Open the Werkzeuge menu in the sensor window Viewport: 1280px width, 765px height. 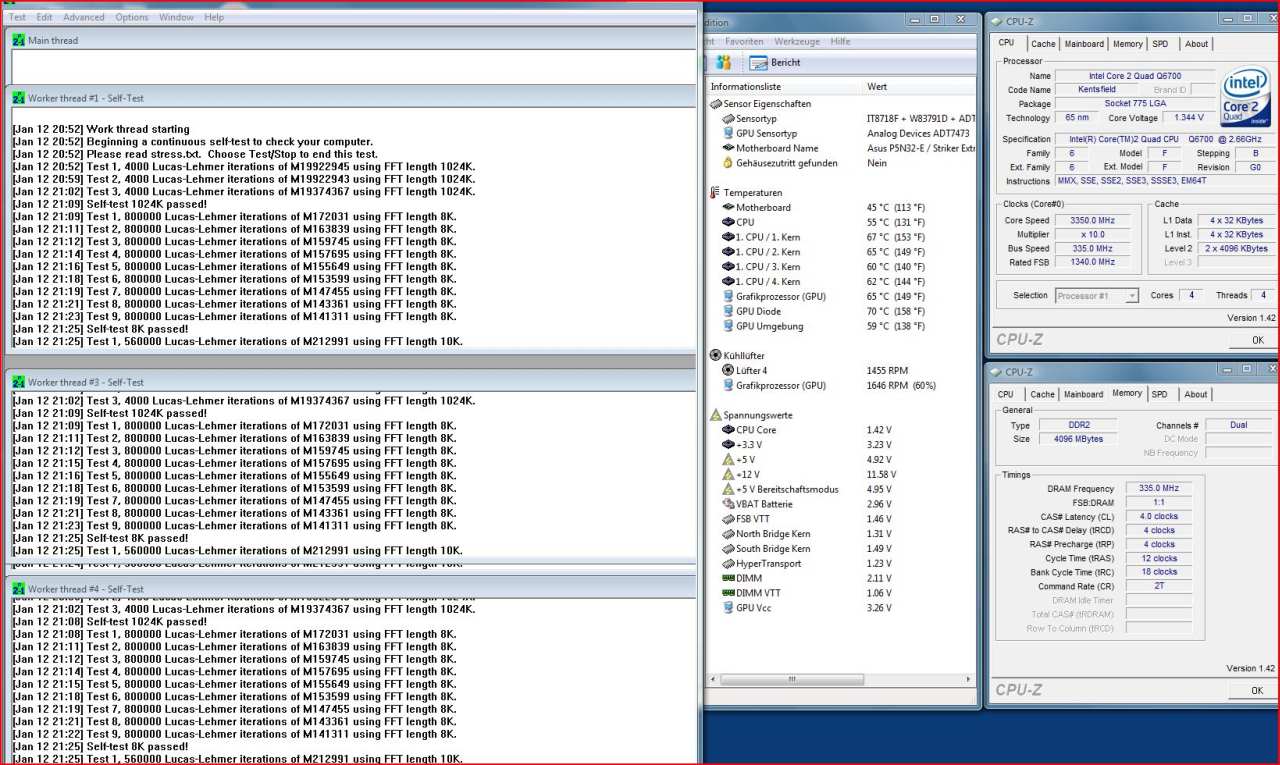[x=797, y=41]
